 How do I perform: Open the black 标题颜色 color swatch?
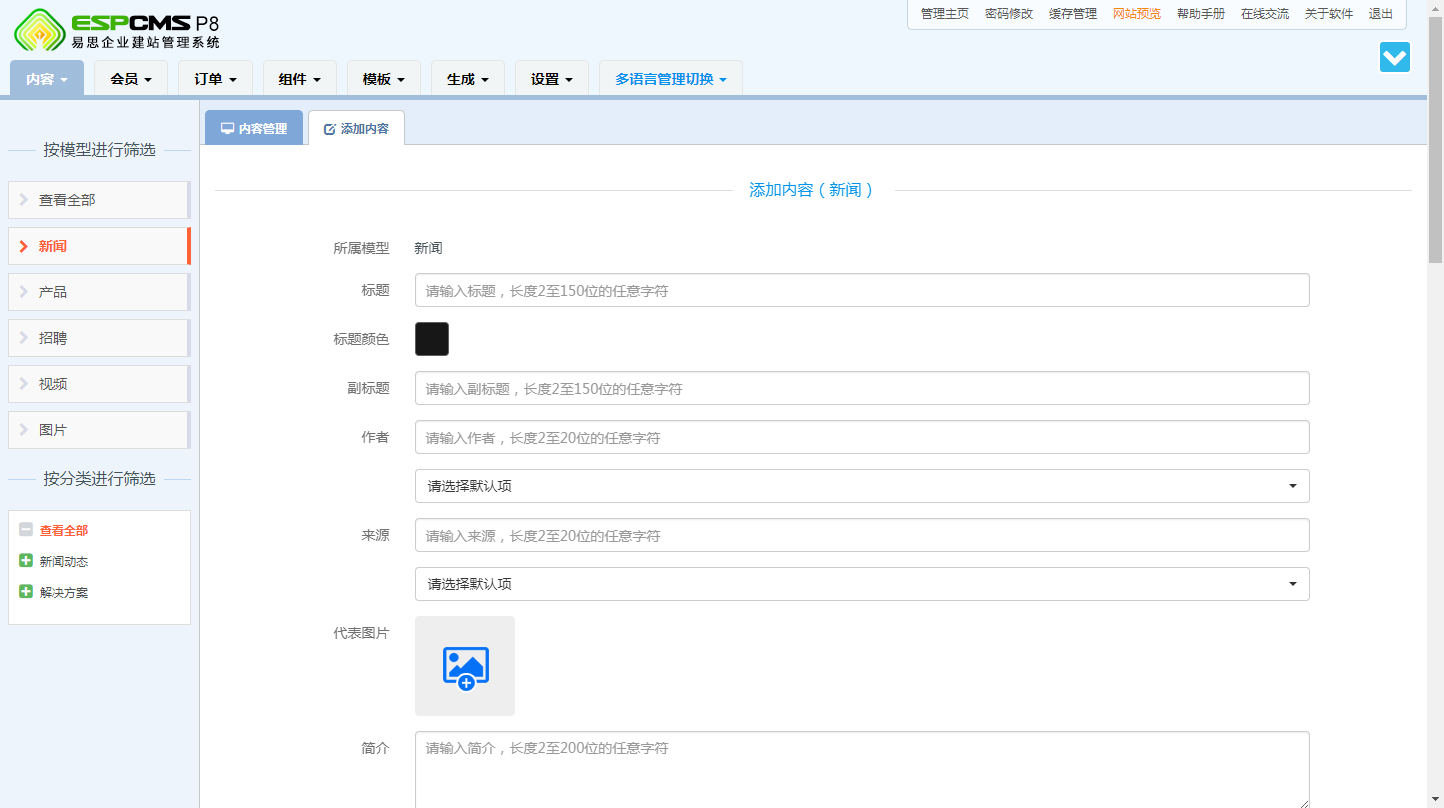coord(432,339)
